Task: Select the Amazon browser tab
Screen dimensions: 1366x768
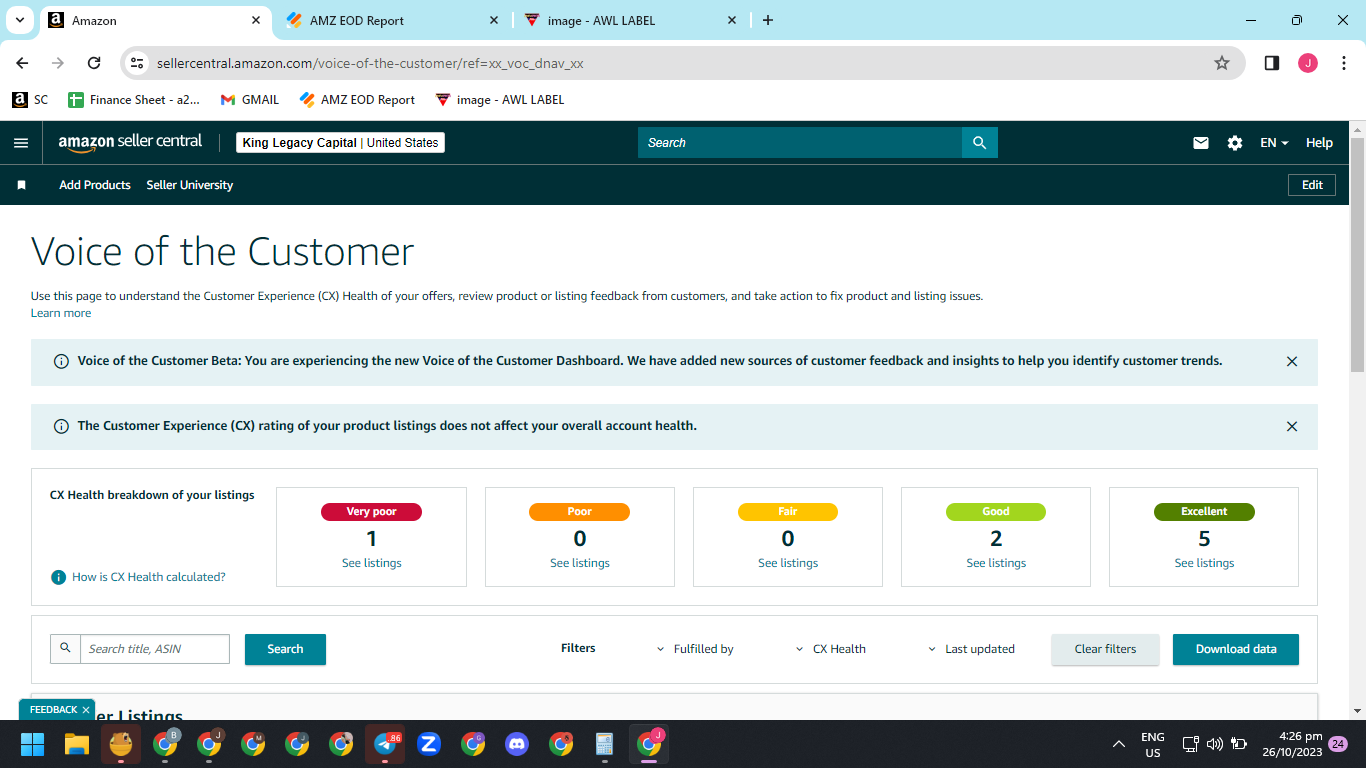Action: (x=155, y=20)
